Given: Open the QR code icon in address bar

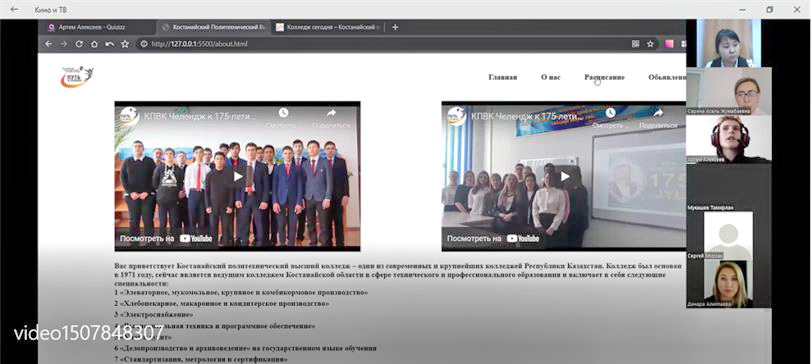Looking at the screenshot, I should (x=635, y=44).
